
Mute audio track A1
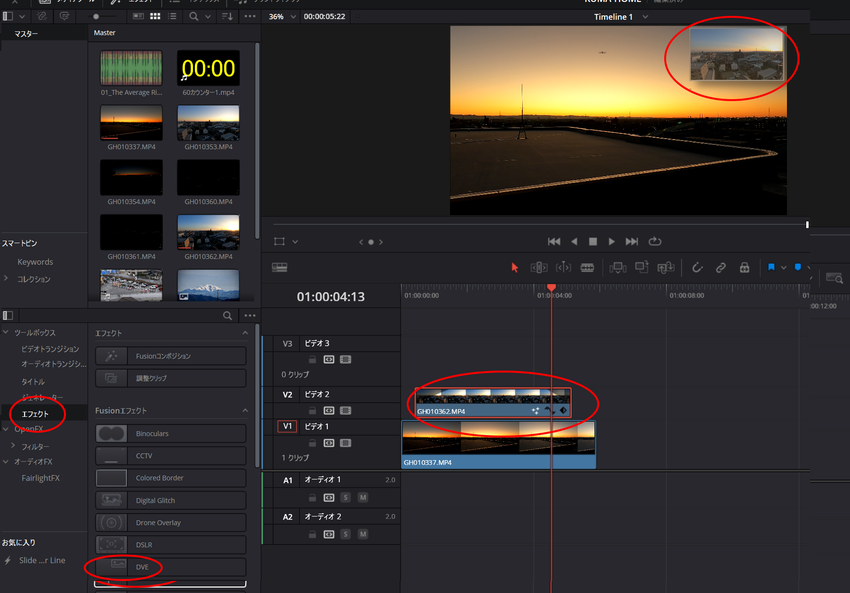point(363,497)
